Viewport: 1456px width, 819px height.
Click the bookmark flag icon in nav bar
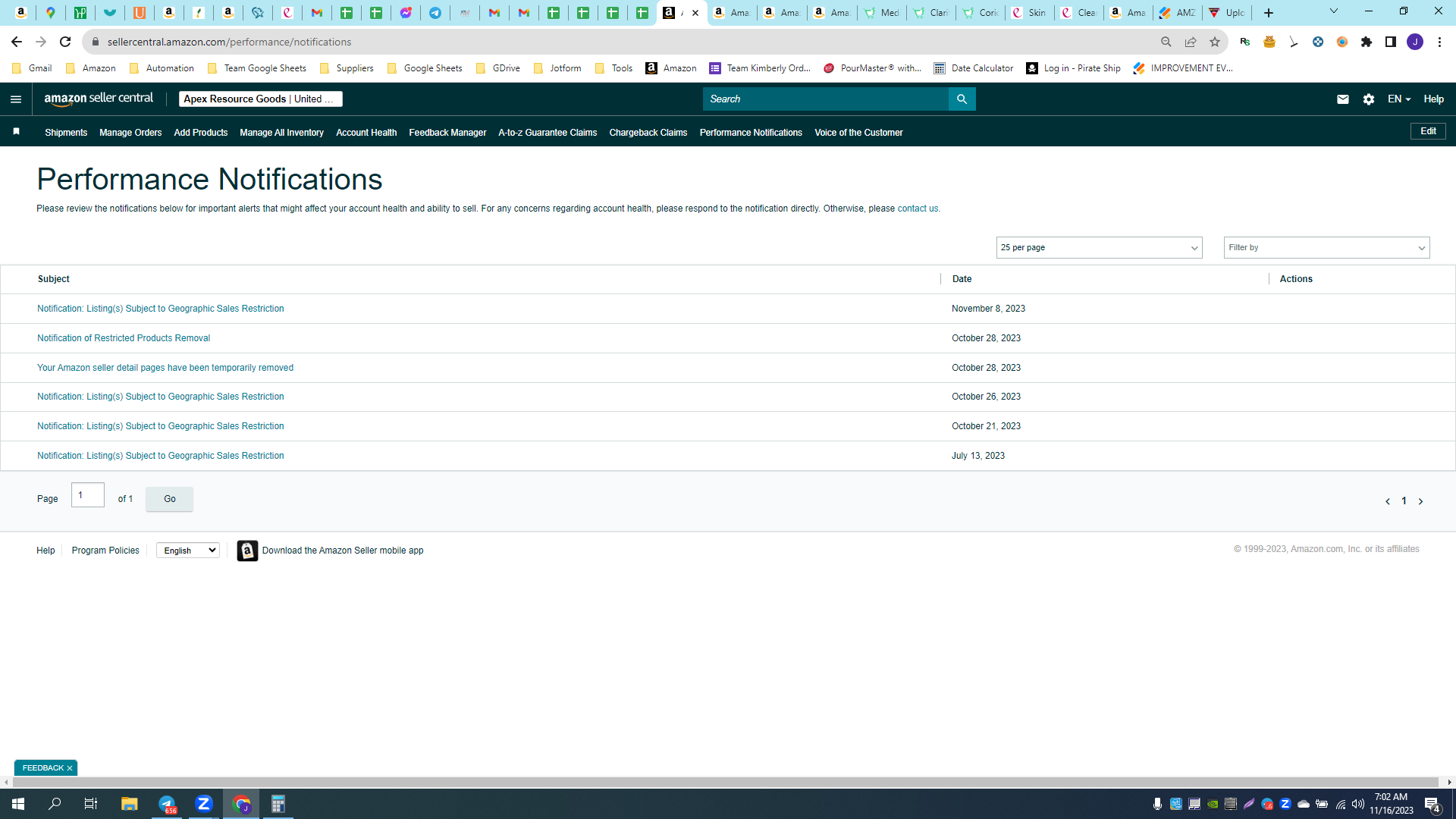pyautogui.click(x=17, y=132)
